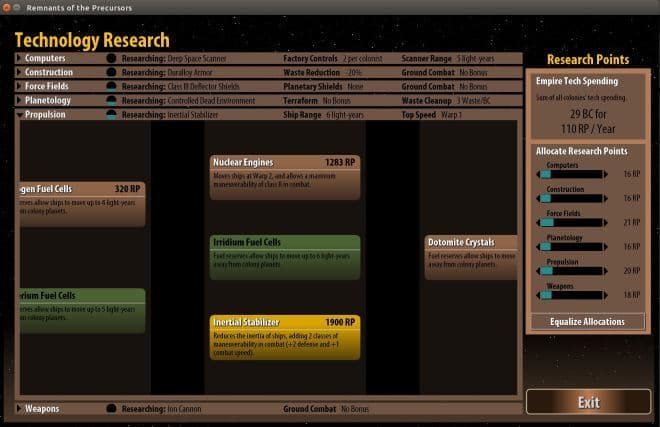
Task: Expand the Force Fields category
Action: click(x=19, y=86)
